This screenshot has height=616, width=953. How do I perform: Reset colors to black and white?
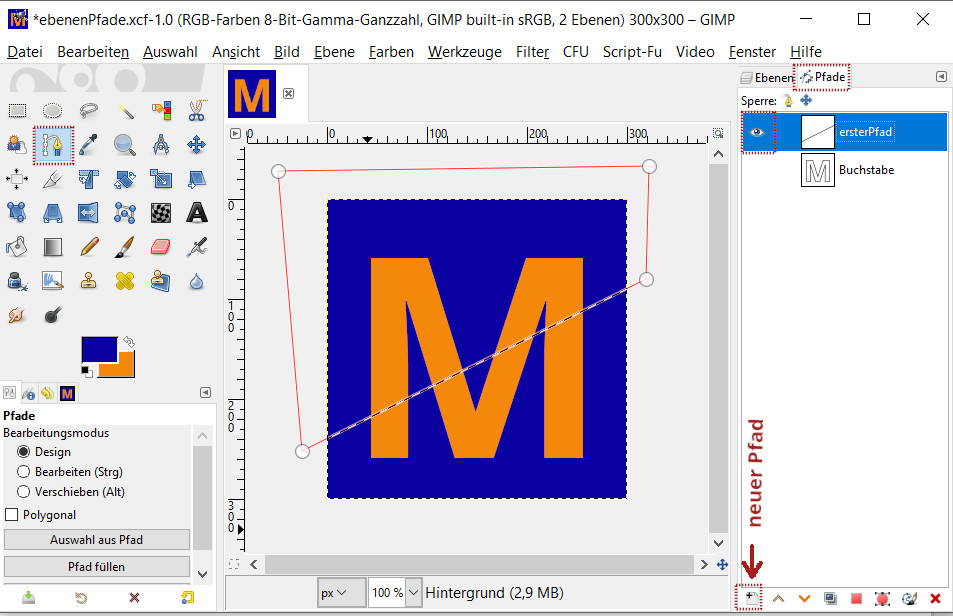pyautogui.click(x=87, y=371)
